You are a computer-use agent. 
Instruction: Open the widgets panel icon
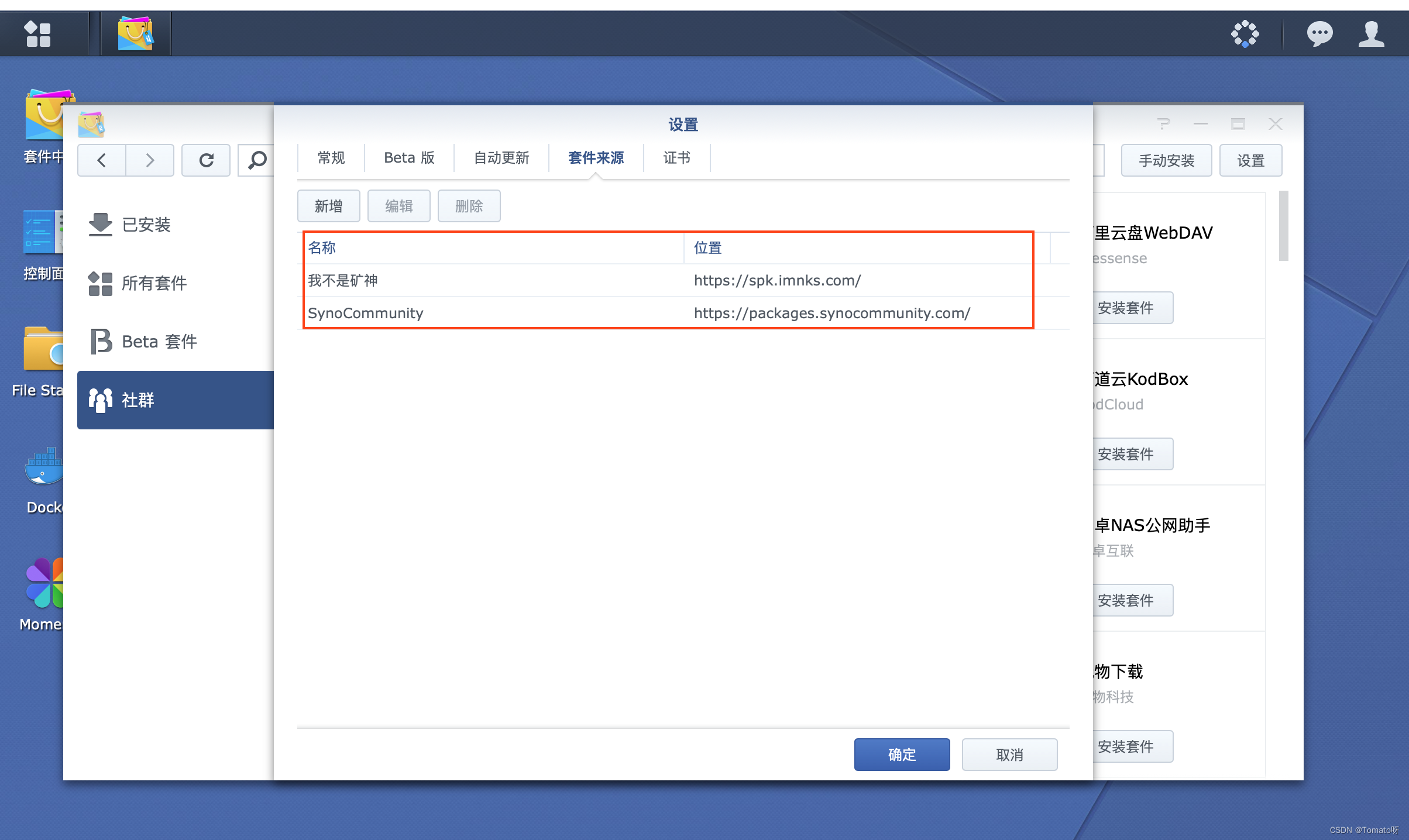[x=1245, y=34]
